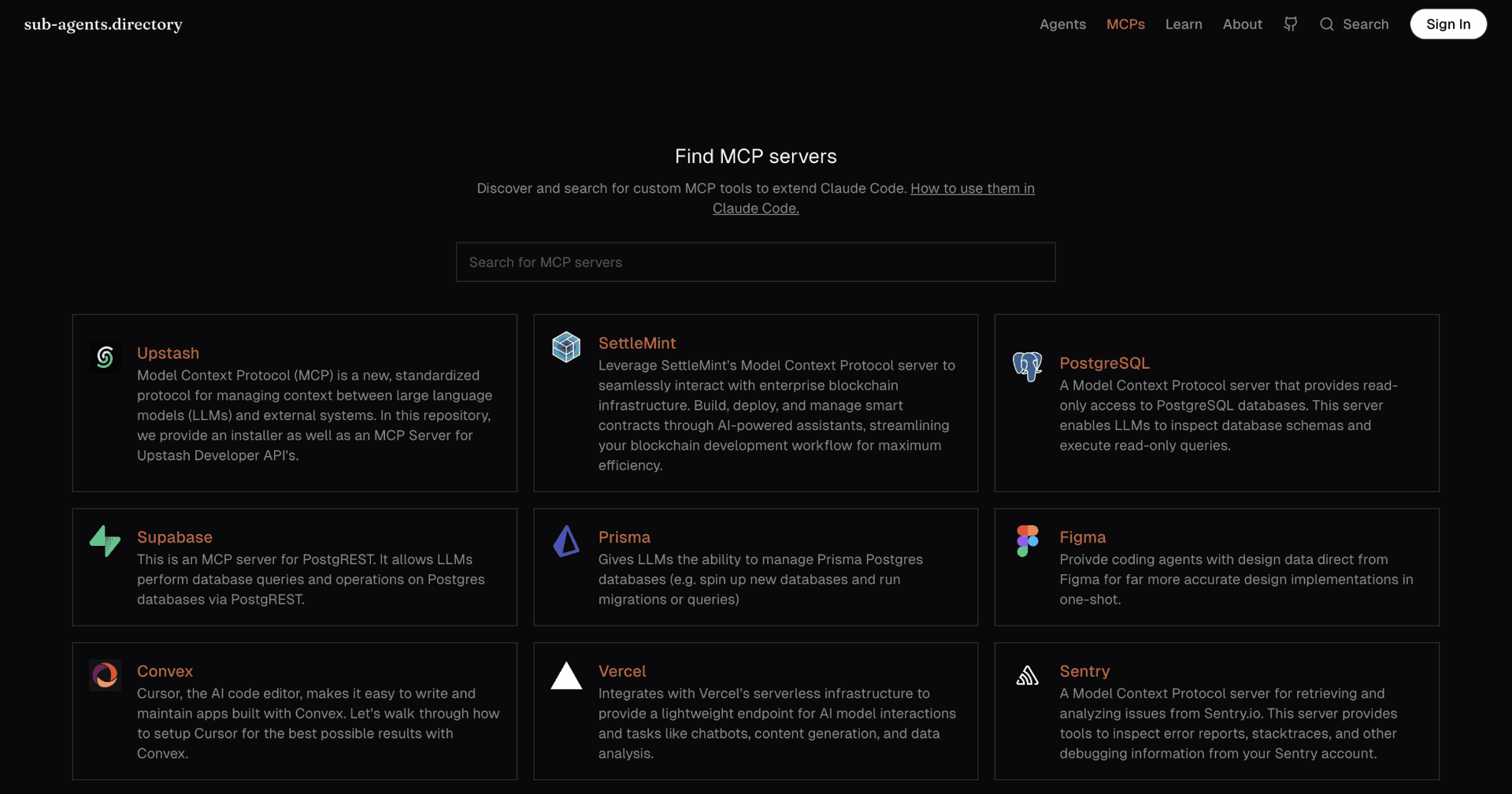
Task: Open the About page
Action: pos(1242,24)
